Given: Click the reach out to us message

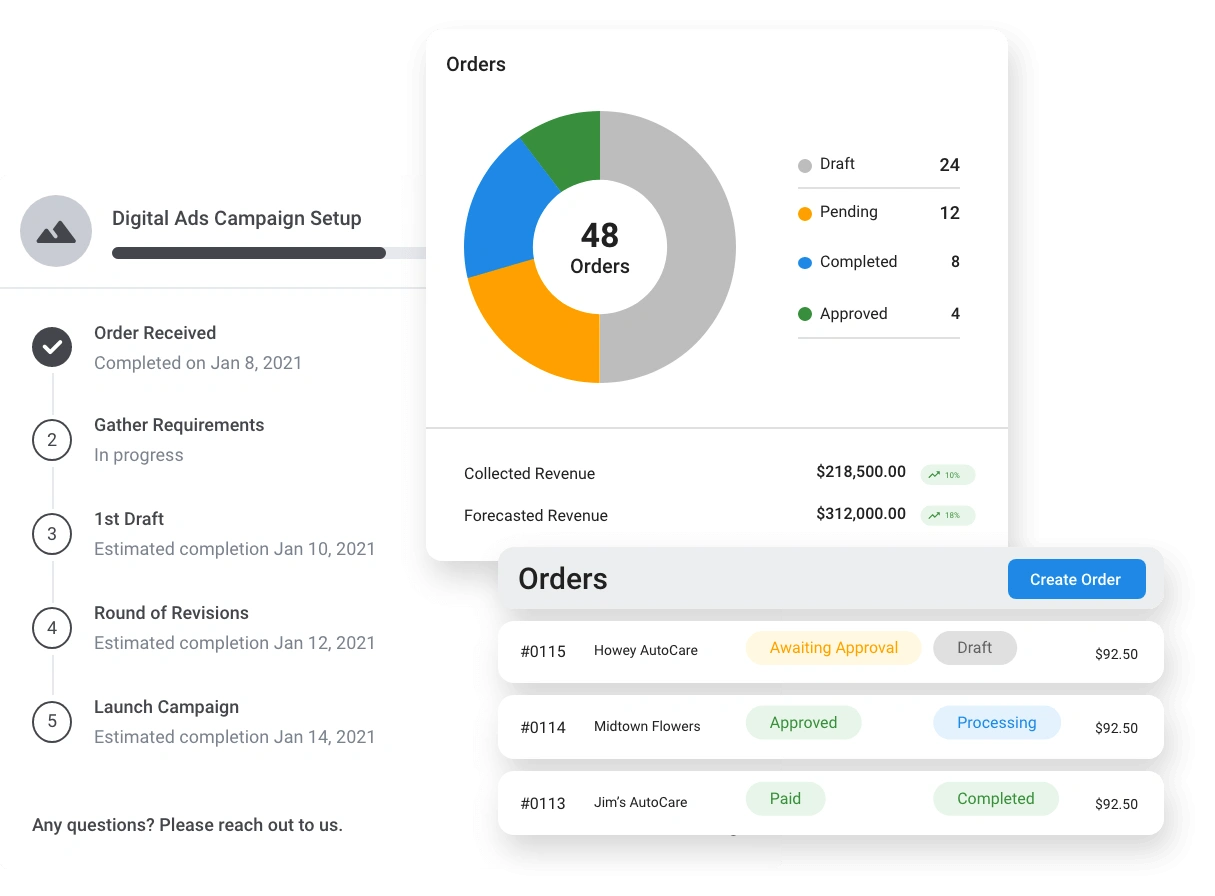Looking at the screenshot, I should [x=188, y=825].
